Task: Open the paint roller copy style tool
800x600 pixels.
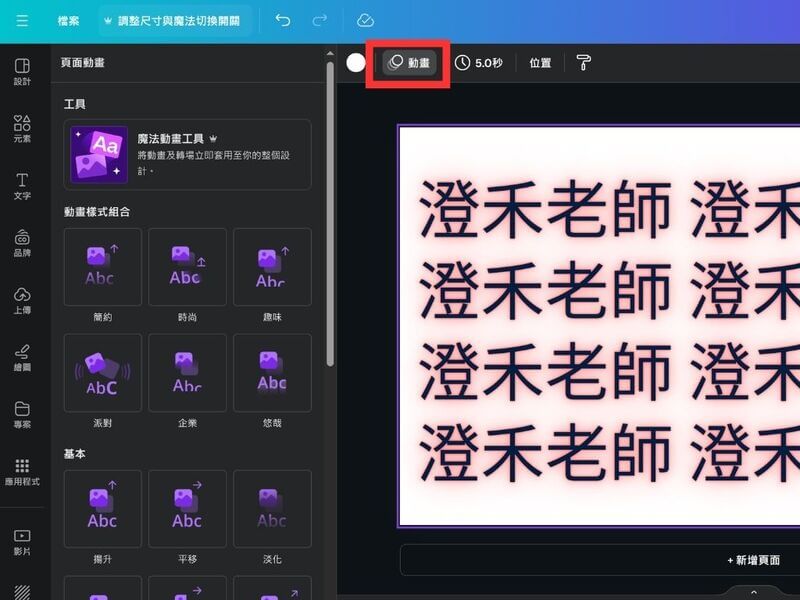Action: pos(584,63)
